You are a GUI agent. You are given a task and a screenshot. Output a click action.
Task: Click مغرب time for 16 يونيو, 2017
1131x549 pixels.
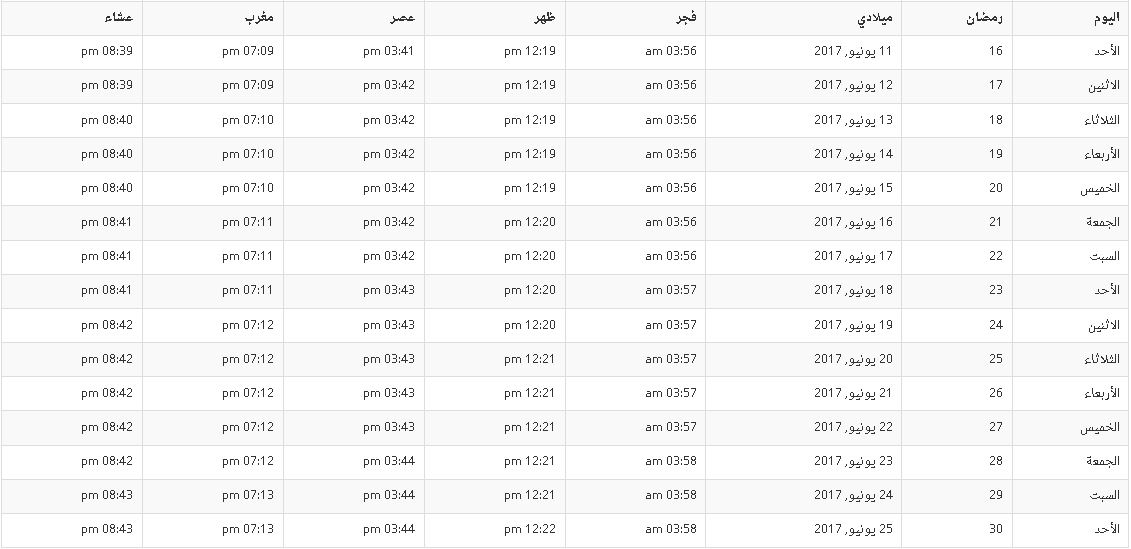pos(247,222)
